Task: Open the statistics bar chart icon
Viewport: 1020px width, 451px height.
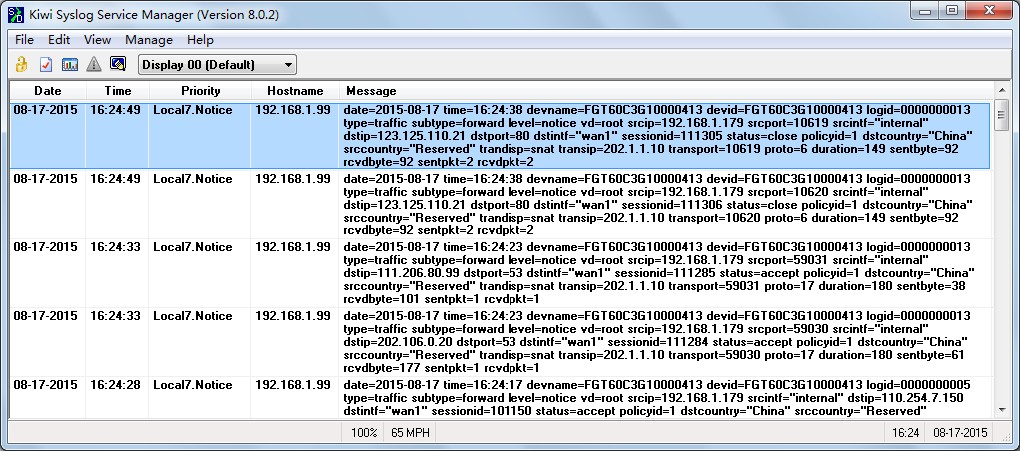Action: click(x=70, y=64)
